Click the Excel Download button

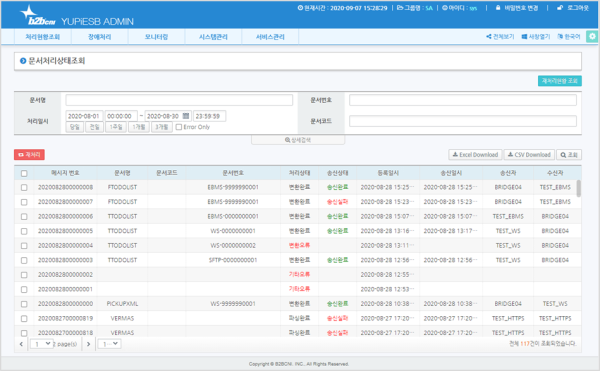point(475,155)
